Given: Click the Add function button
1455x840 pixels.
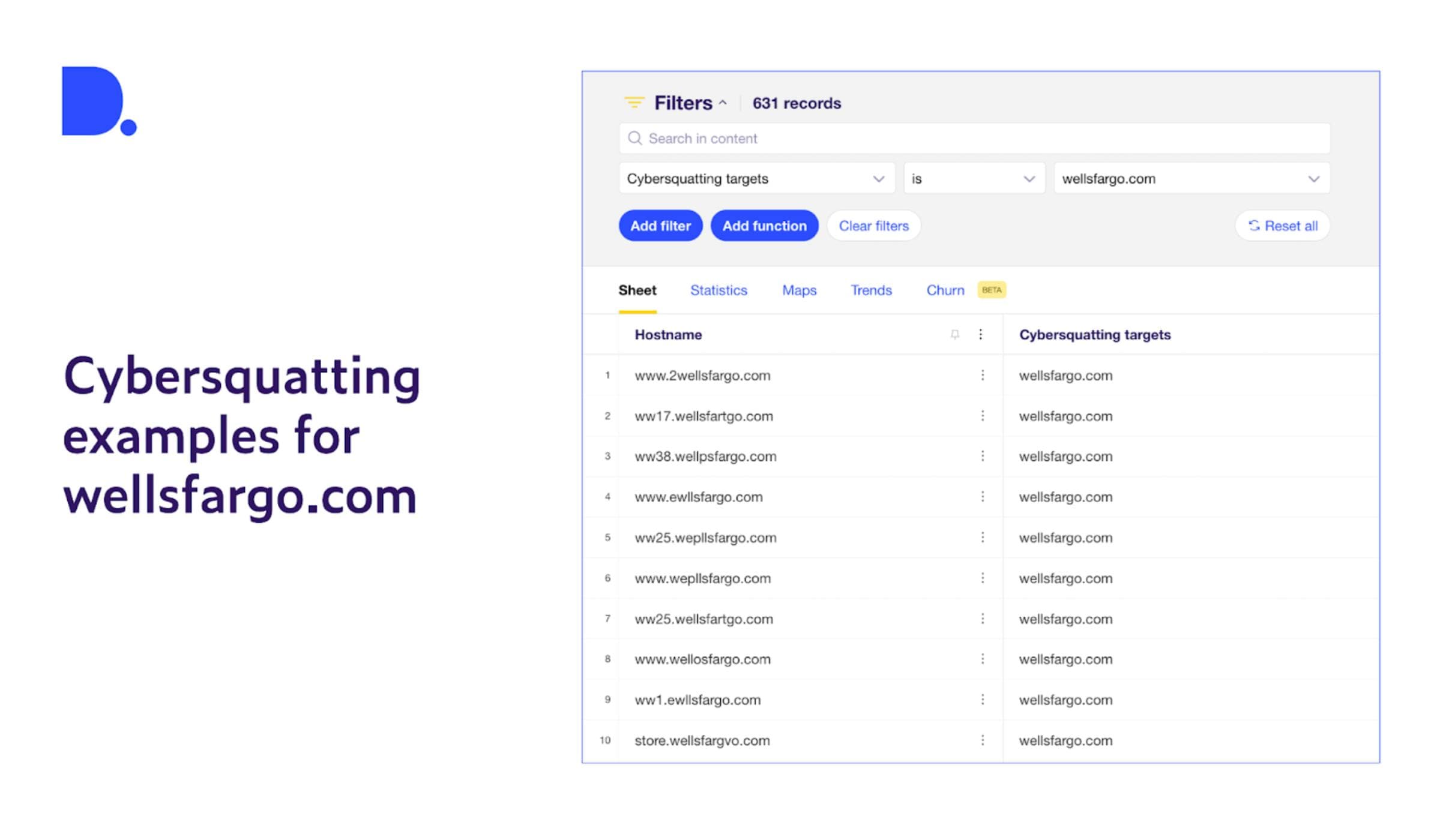Looking at the screenshot, I should click(x=765, y=225).
